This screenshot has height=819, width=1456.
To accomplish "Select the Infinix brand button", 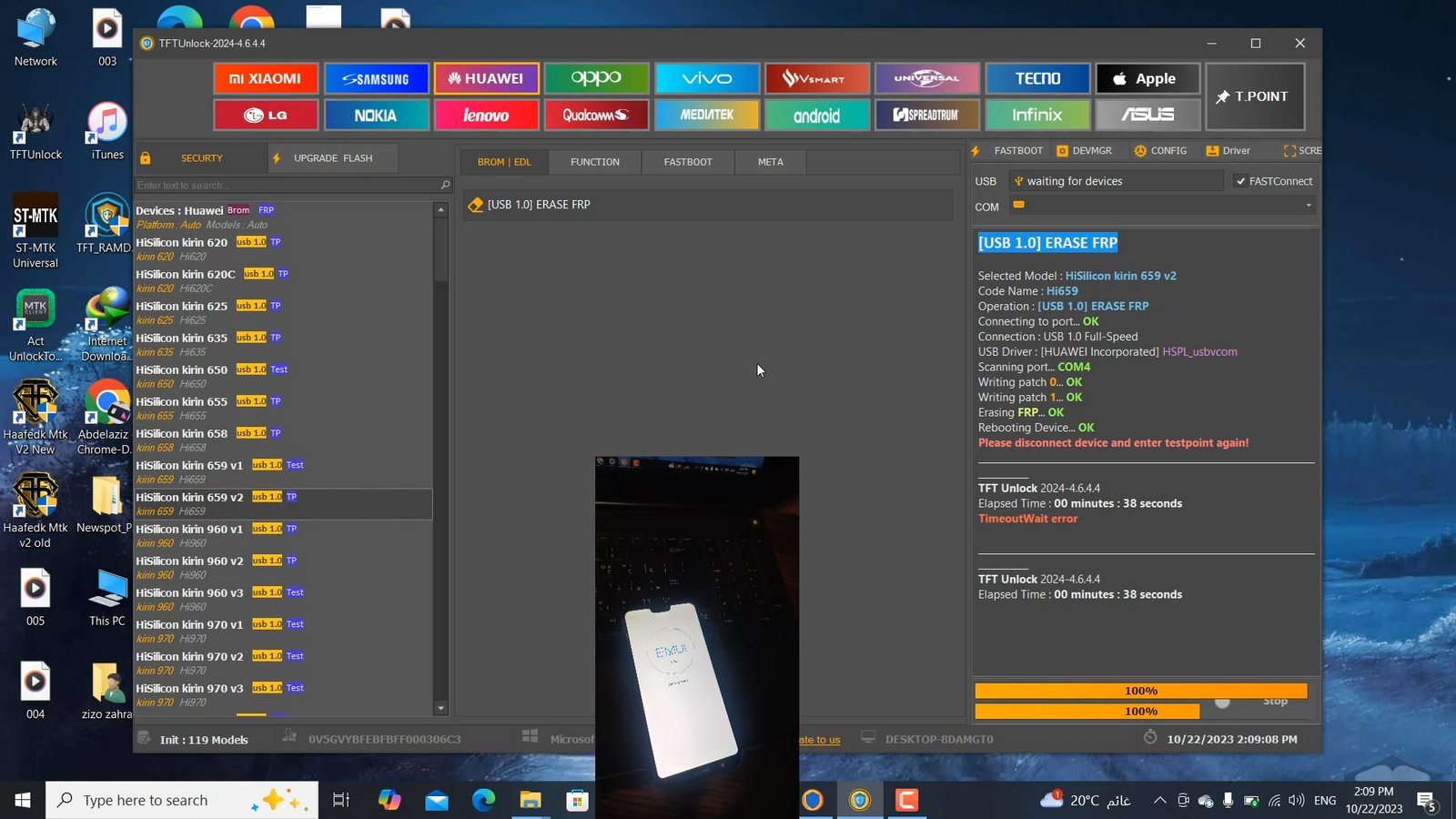I will click(1037, 115).
